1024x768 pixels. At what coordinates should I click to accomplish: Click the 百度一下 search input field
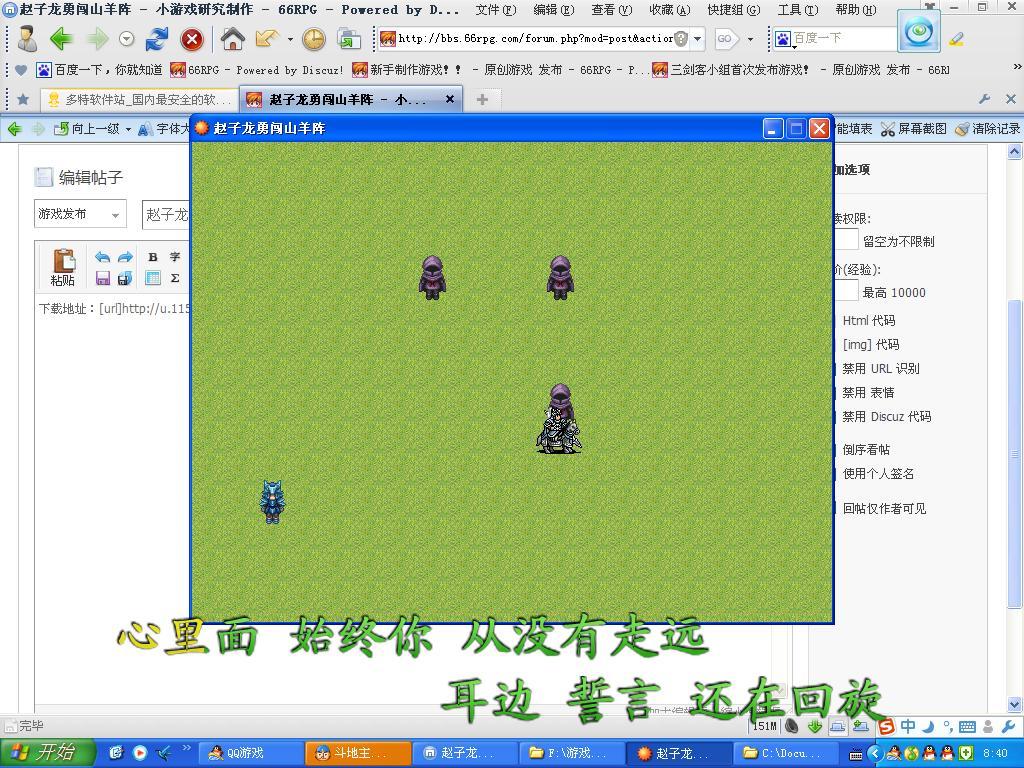pyautogui.click(x=843, y=39)
